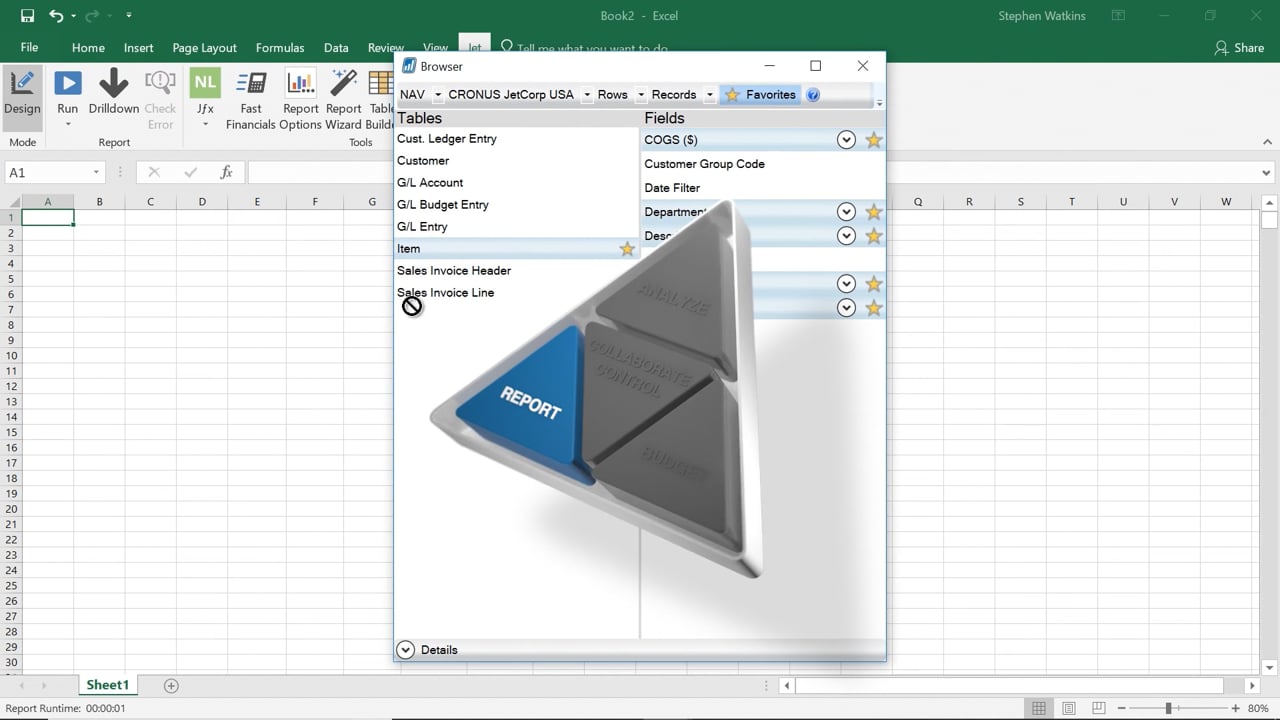Screen dimensions: 1280x720
Task: Open the Name Box dropdown arrow
Action: (96, 172)
